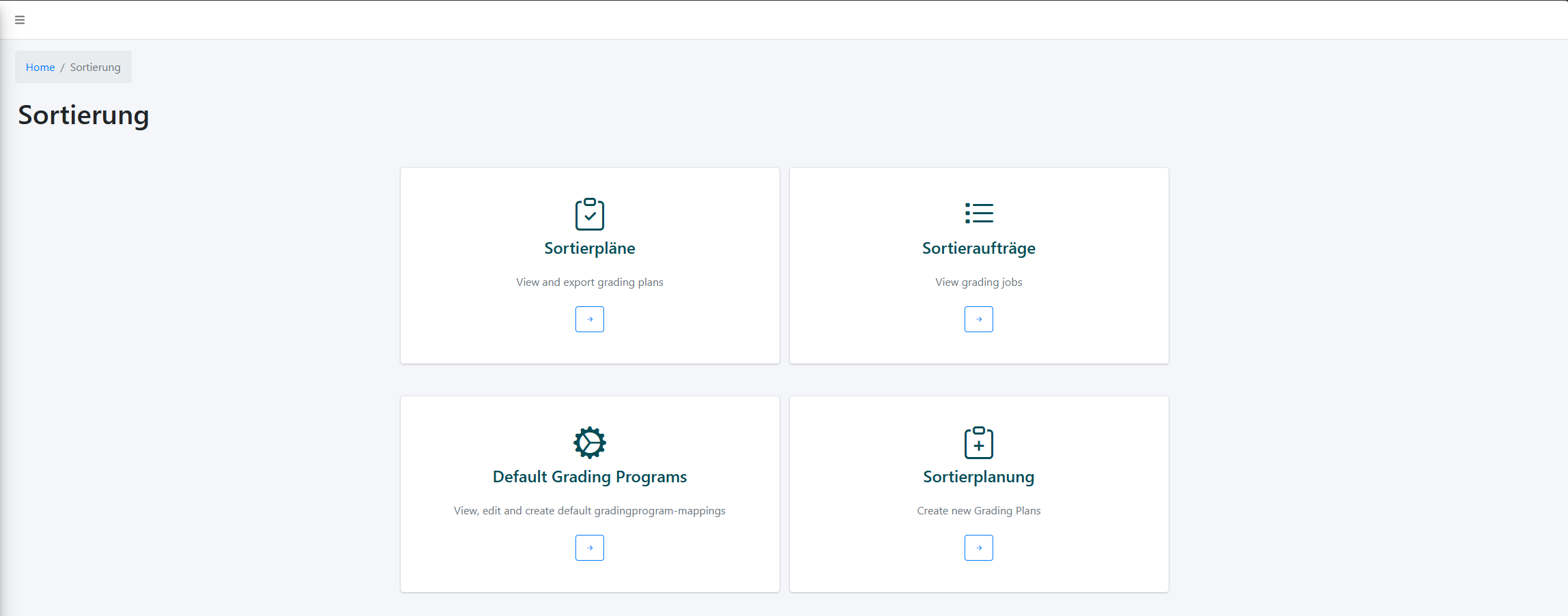Viewport: 1568px width, 616px height.
Task: Select the Sortierplanung card heading
Action: click(x=979, y=477)
